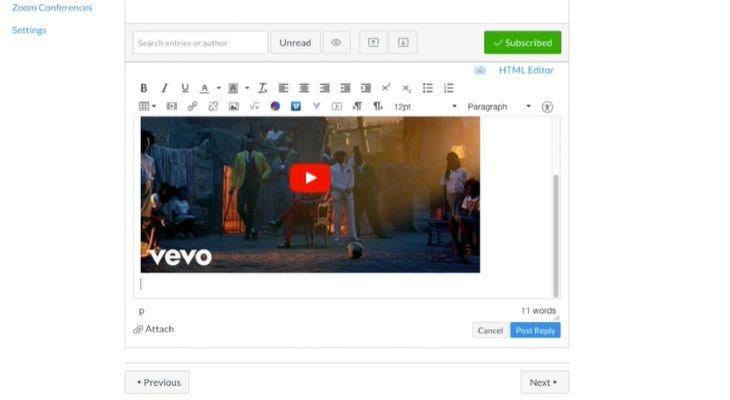Open the table insert dropdown
The height and width of the screenshot is (400, 730).
click(148, 106)
